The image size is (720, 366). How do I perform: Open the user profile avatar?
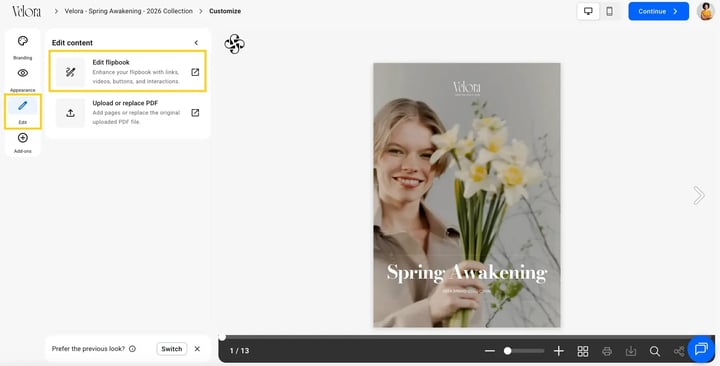[x=706, y=11]
